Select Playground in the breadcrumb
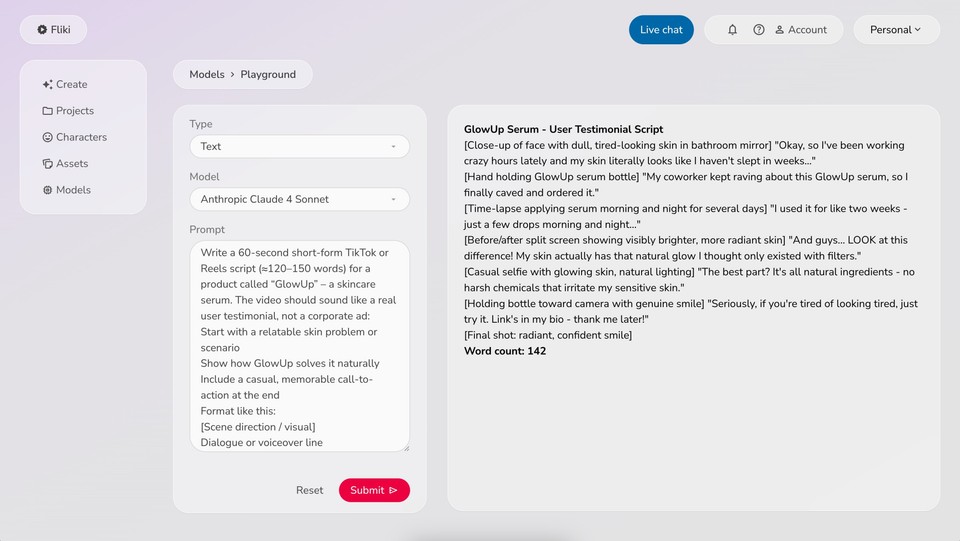 [268, 74]
